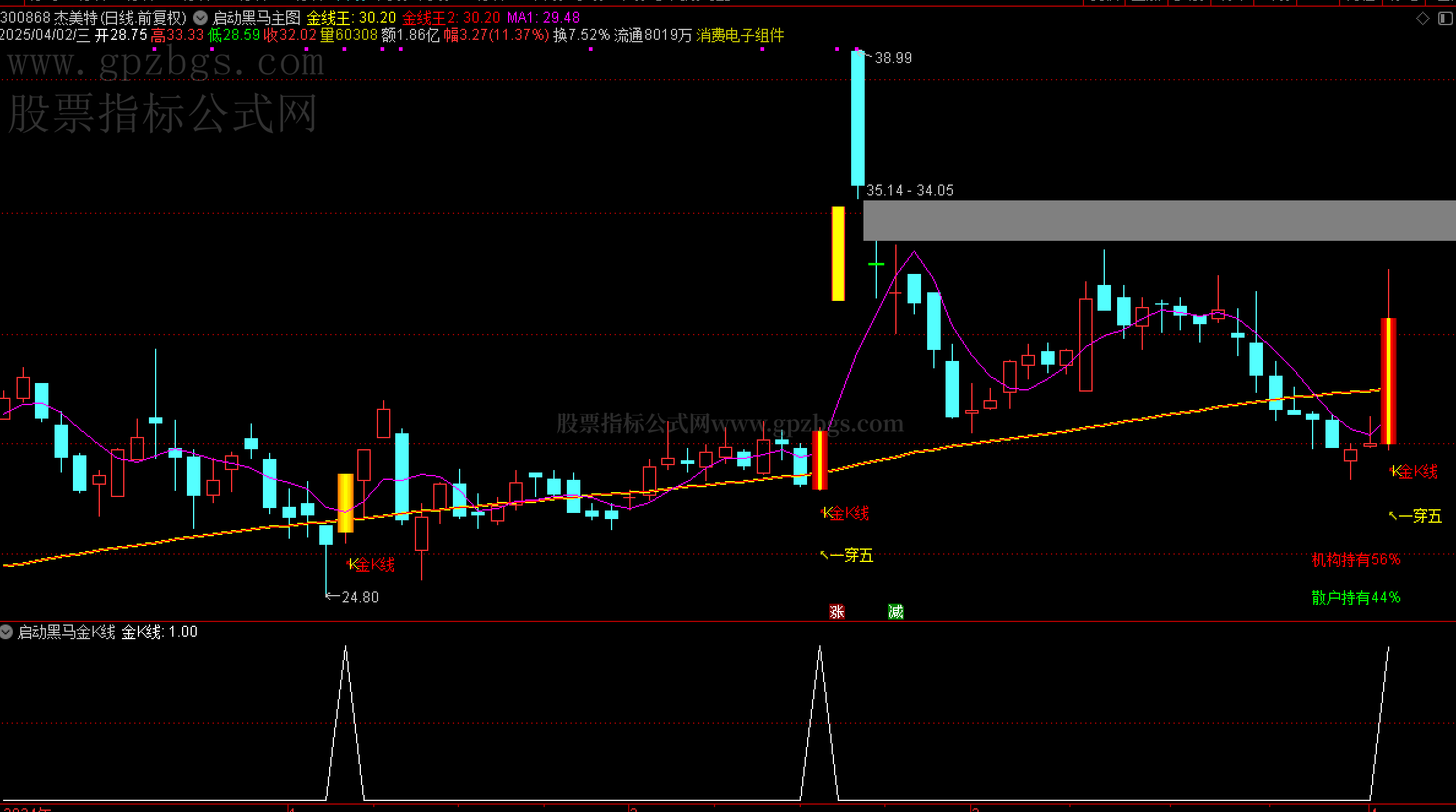Click the 流通8019万 float shares value
Image resolution: width=1456 pixels, height=812 pixels.
[x=653, y=36]
